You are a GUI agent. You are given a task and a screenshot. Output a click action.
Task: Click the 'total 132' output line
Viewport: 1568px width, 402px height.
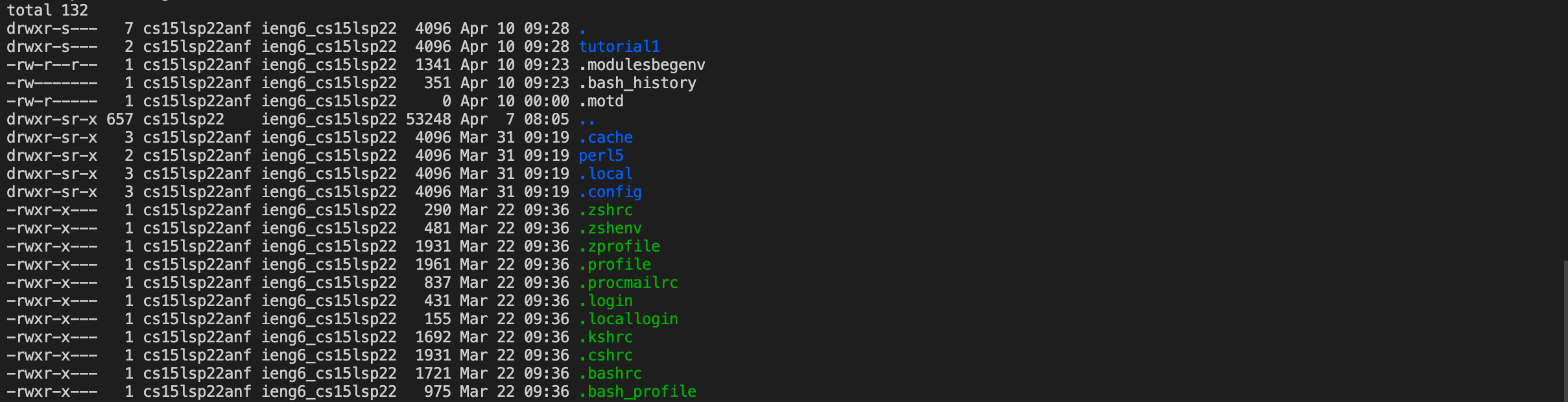(x=47, y=10)
